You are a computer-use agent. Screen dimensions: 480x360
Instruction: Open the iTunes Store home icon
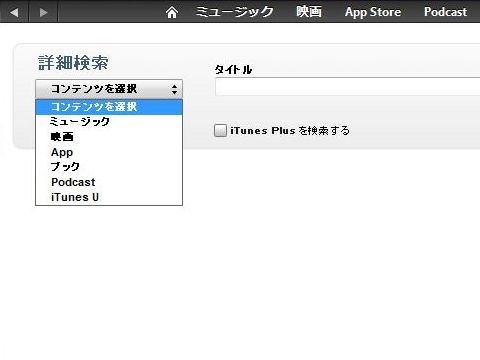pos(172,13)
